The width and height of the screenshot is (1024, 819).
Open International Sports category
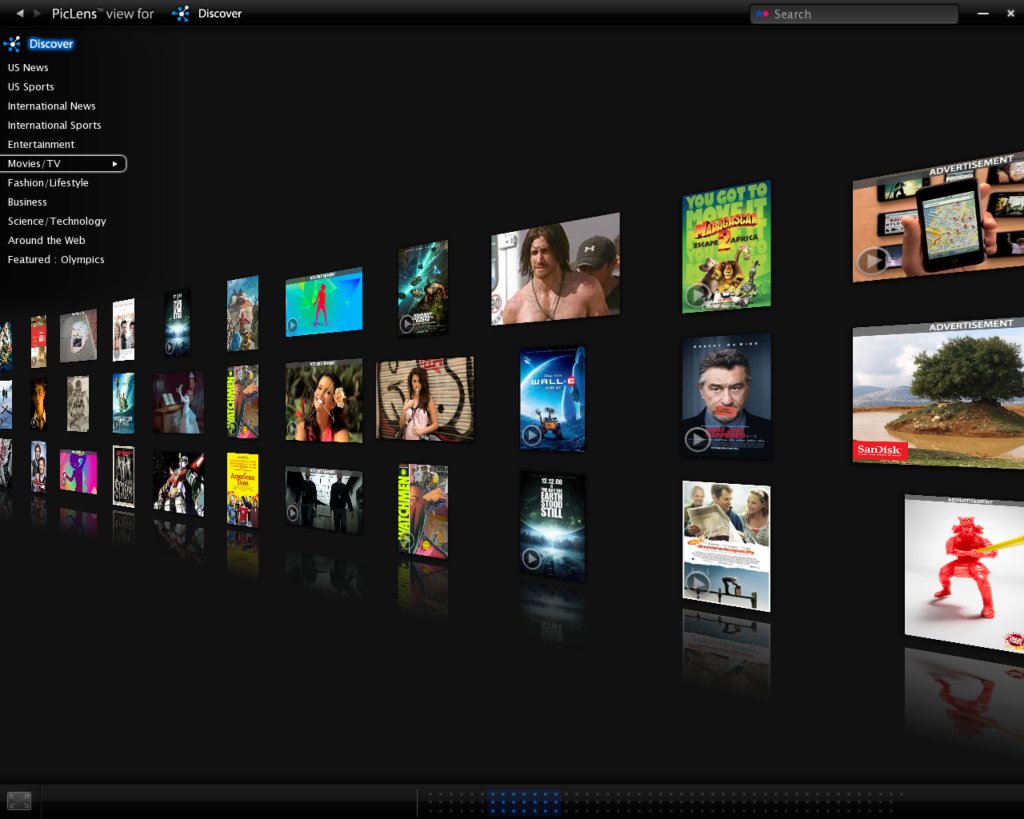[x=54, y=125]
